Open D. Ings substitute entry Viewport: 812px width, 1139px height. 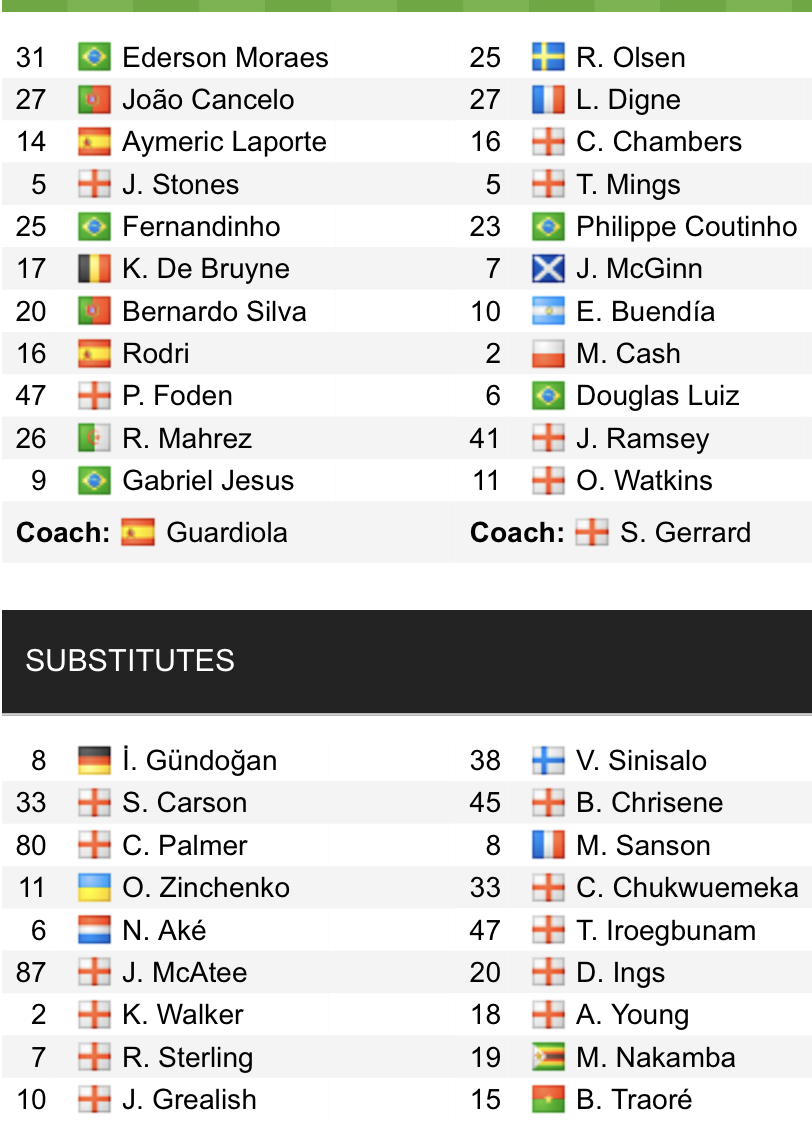(x=620, y=973)
